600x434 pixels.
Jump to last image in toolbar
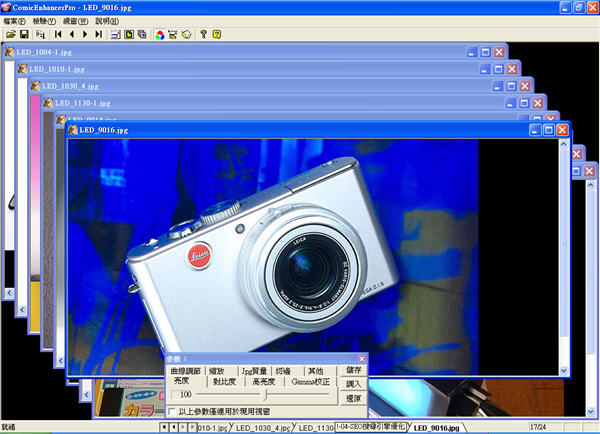tap(97, 34)
